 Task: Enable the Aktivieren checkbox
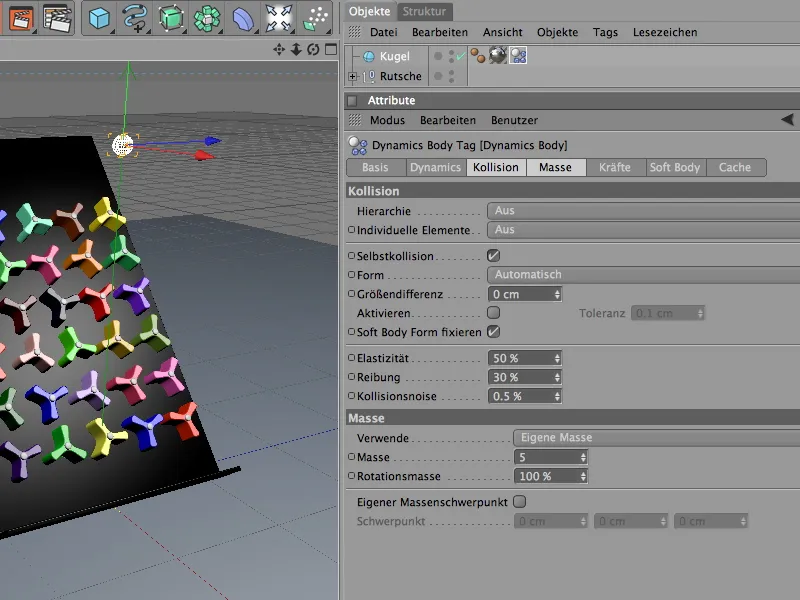(493, 313)
